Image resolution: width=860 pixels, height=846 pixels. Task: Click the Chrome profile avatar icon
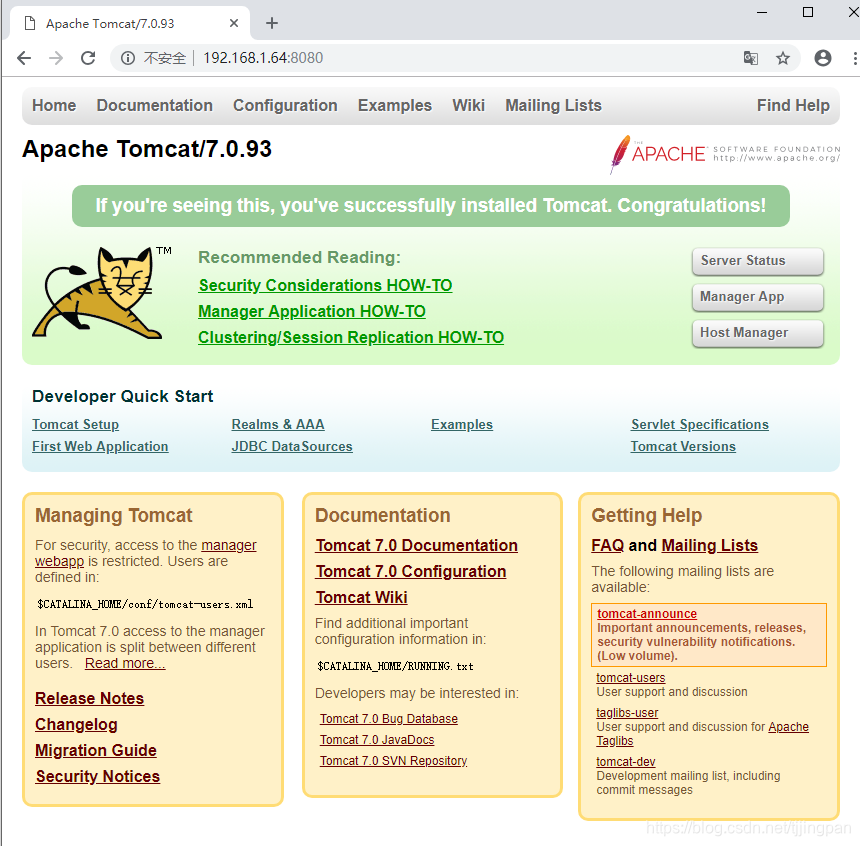click(822, 58)
